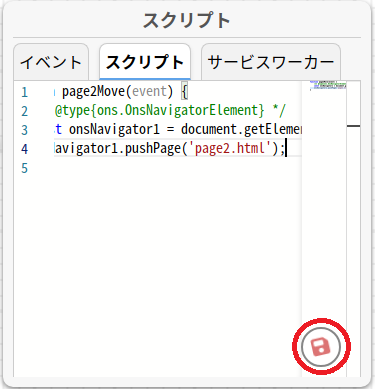Click line number 1 in the gutter
The image size is (375, 389).
pos(24,92)
